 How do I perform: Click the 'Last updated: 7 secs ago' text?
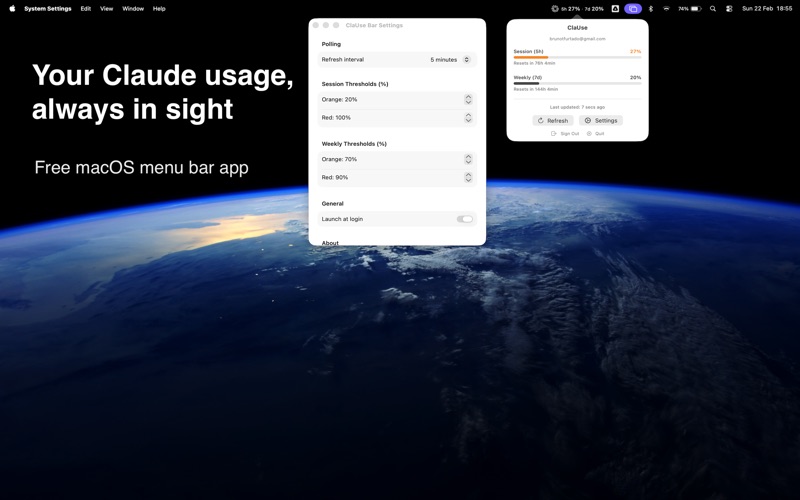[x=577, y=107]
